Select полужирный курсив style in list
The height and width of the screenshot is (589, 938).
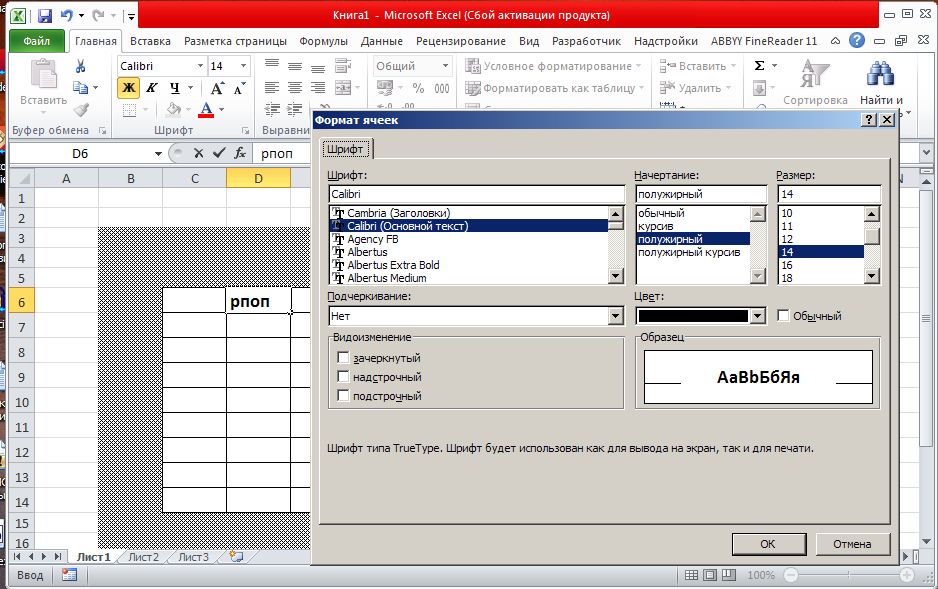693,252
